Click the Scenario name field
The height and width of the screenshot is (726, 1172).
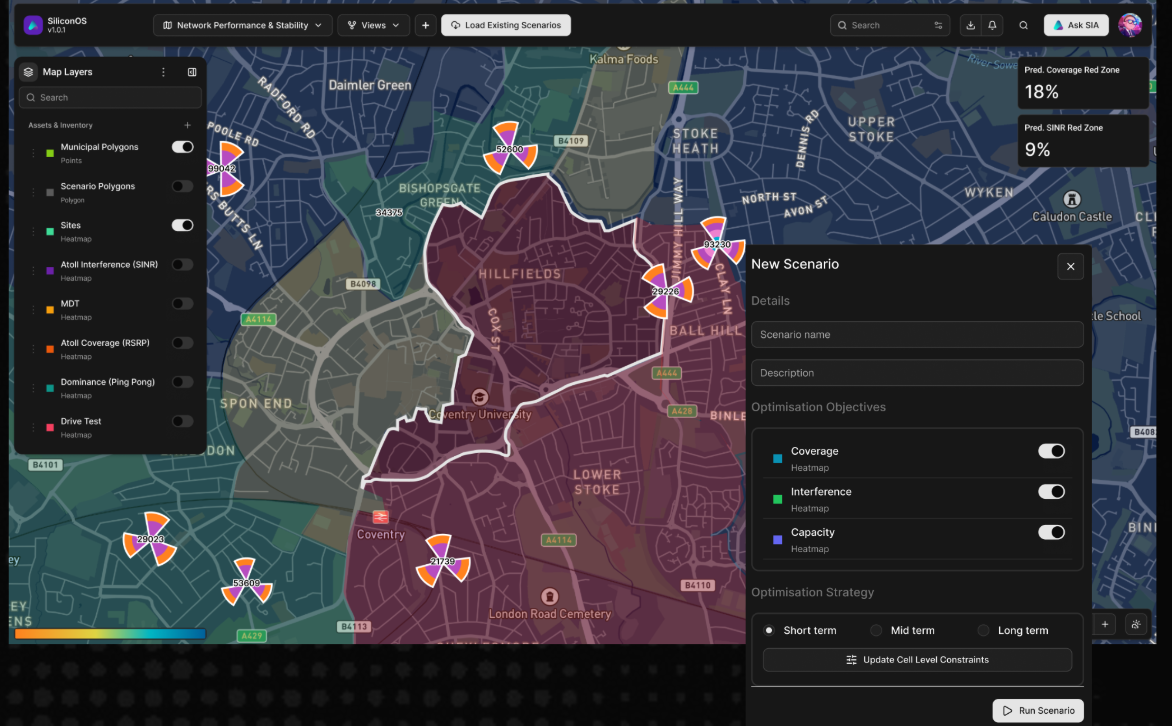(x=917, y=334)
